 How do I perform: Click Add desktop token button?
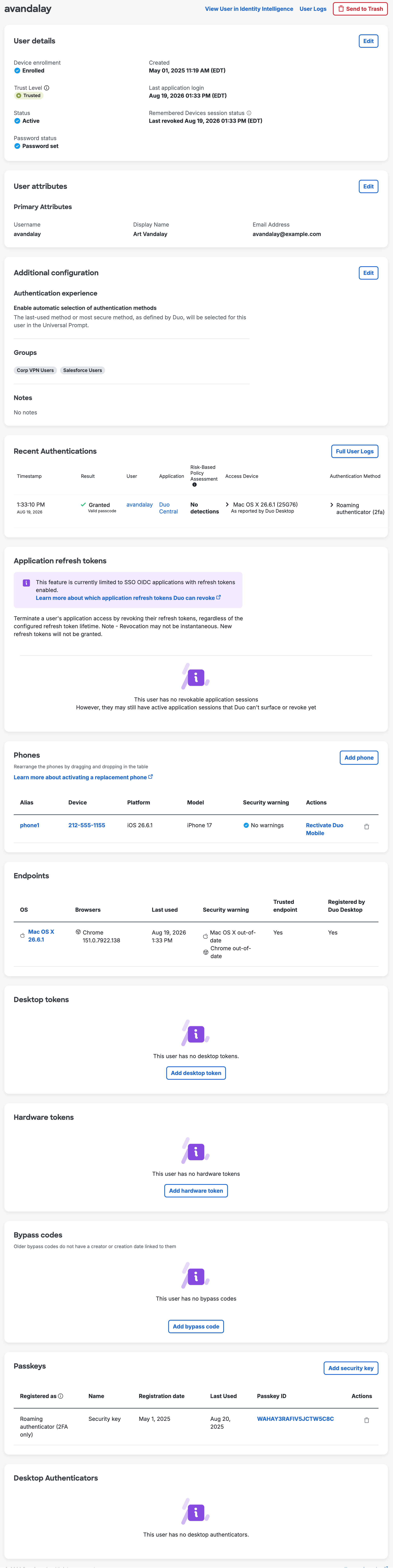point(196,1073)
